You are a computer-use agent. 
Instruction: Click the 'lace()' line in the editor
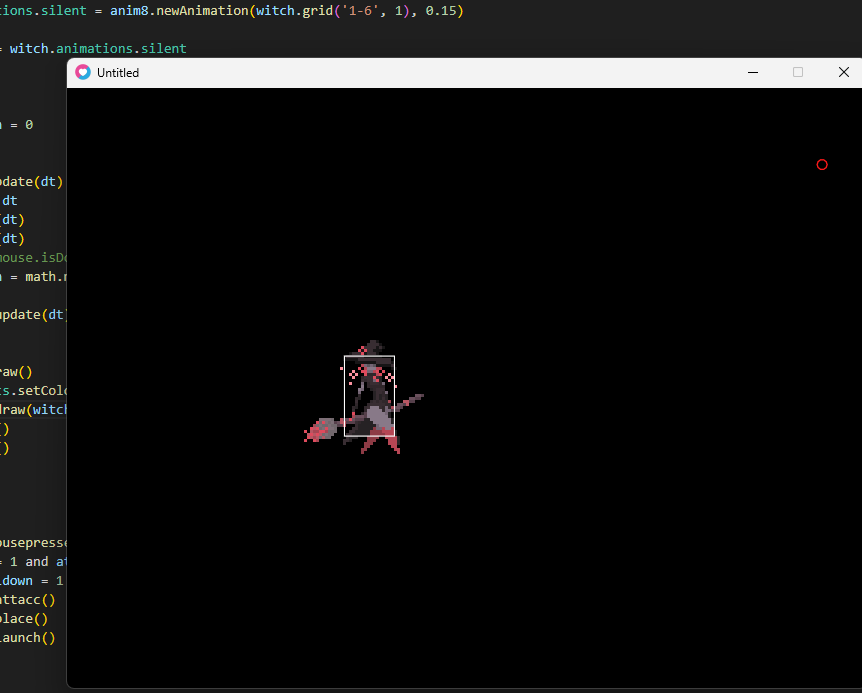point(24,619)
